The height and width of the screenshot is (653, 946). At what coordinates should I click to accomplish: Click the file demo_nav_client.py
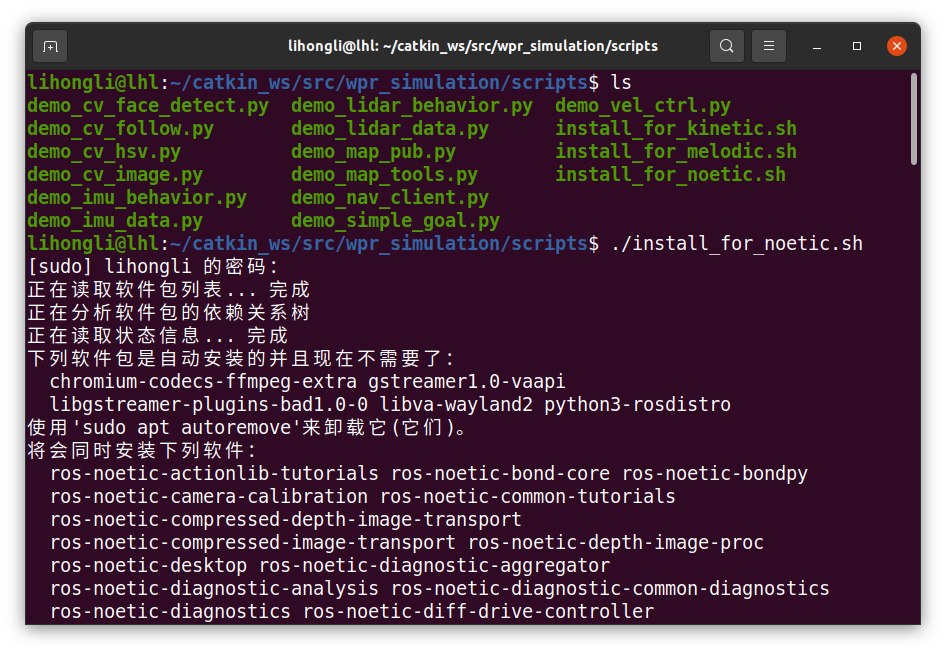pos(390,197)
